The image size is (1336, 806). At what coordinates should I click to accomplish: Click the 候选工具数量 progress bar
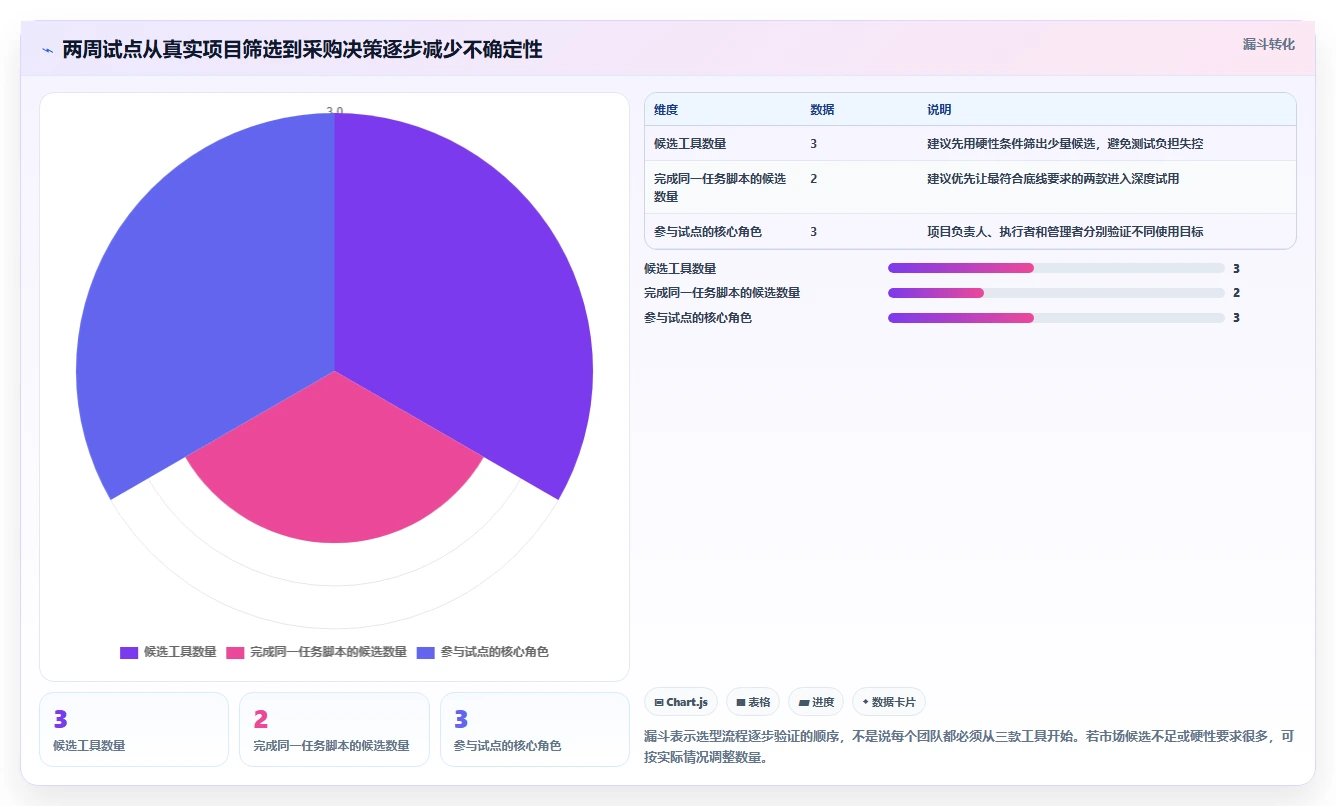tap(1056, 268)
